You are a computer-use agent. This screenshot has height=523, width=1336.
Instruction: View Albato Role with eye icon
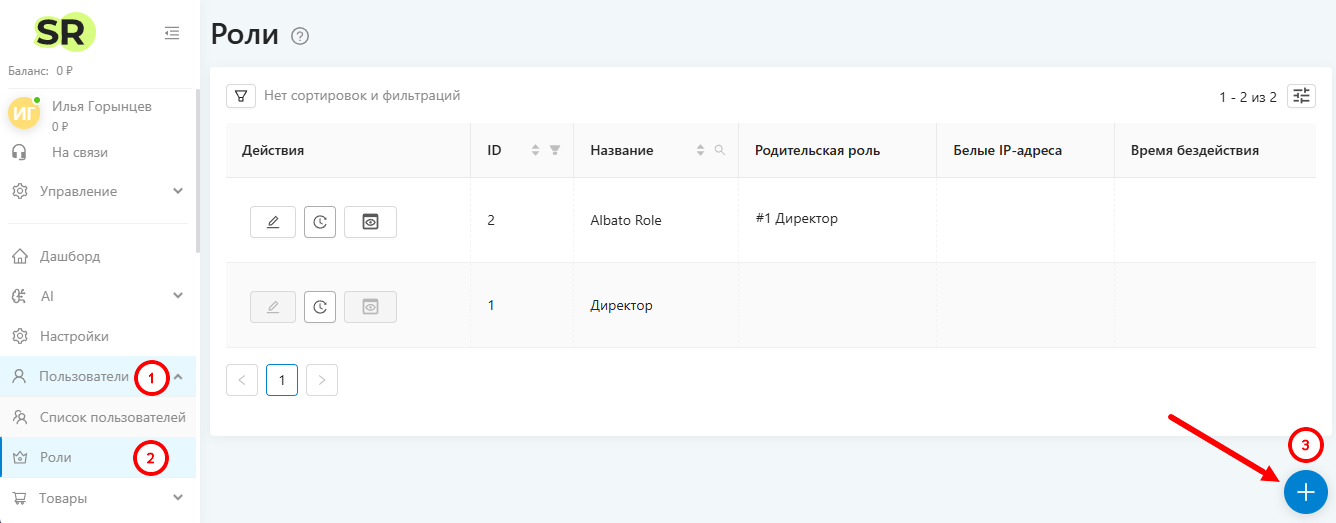click(370, 222)
